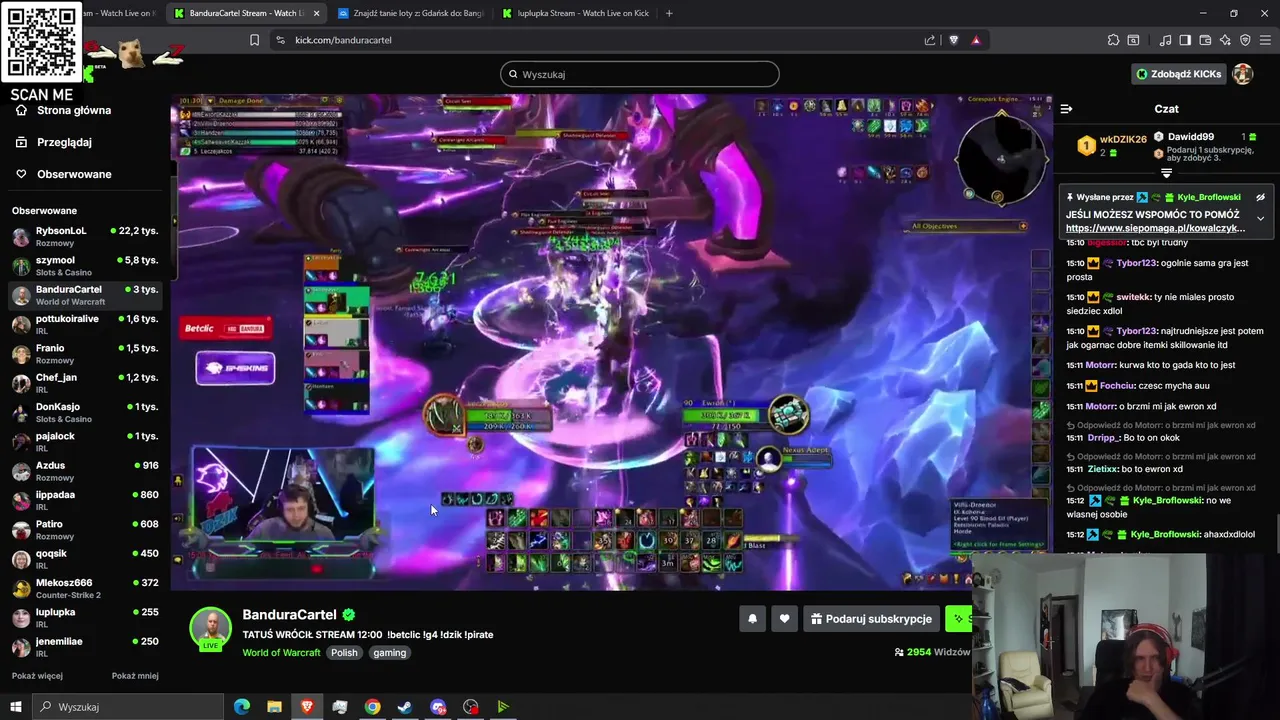Screen dimensions: 1280x720
Task: Open RybsonLoL channel in followed list
Action: [x=85, y=236]
